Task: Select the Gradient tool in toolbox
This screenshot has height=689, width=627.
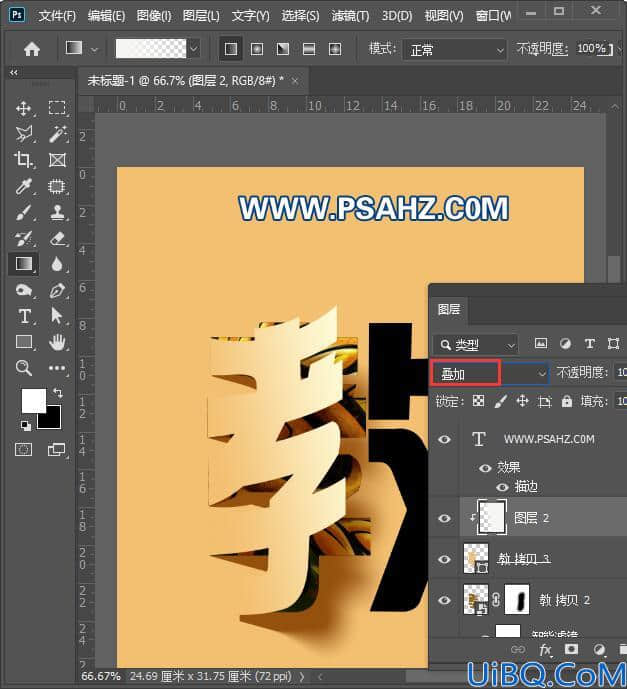Action: [23, 264]
